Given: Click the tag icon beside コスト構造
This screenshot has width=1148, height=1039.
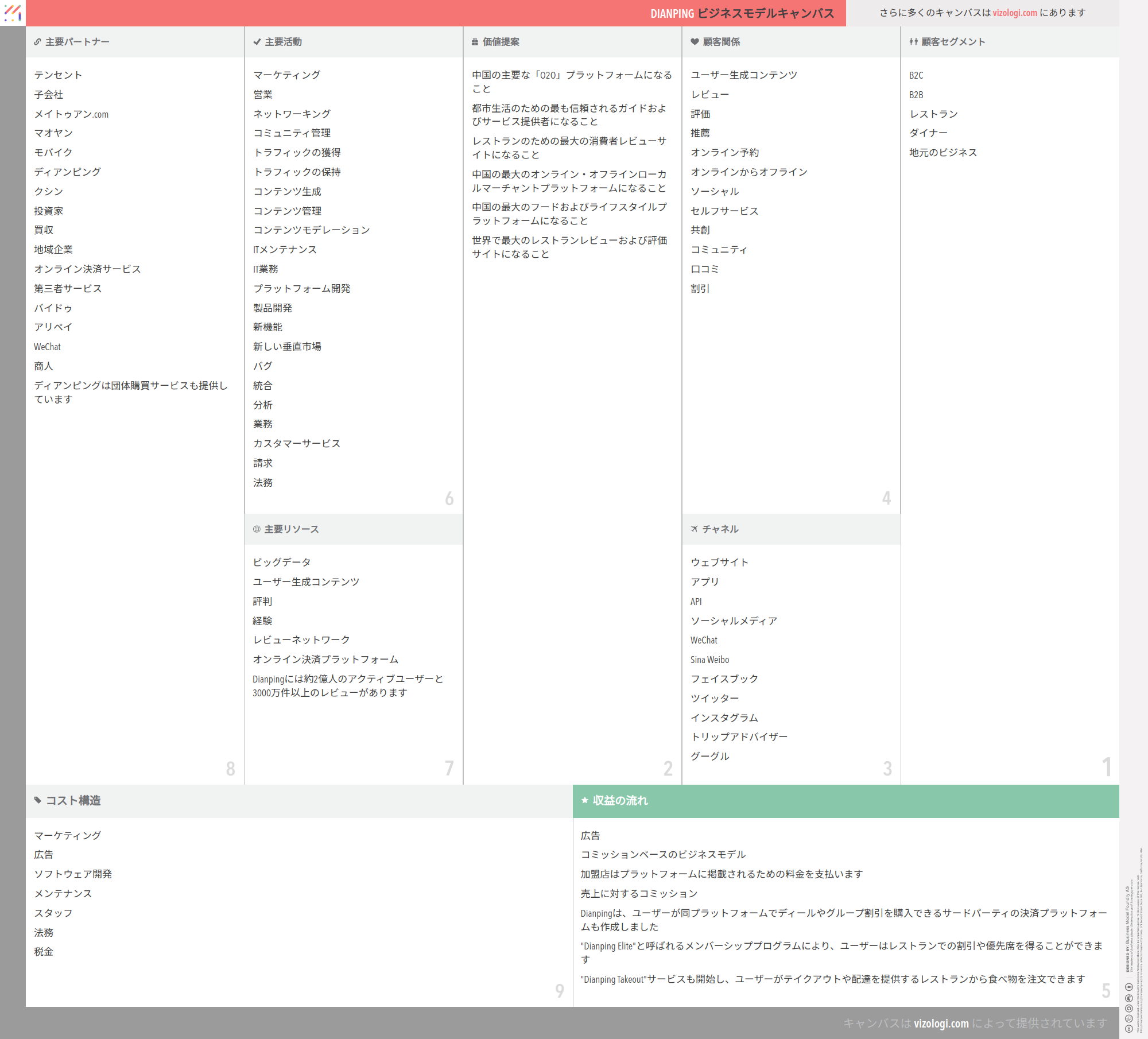Looking at the screenshot, I should tap(38, 800).
